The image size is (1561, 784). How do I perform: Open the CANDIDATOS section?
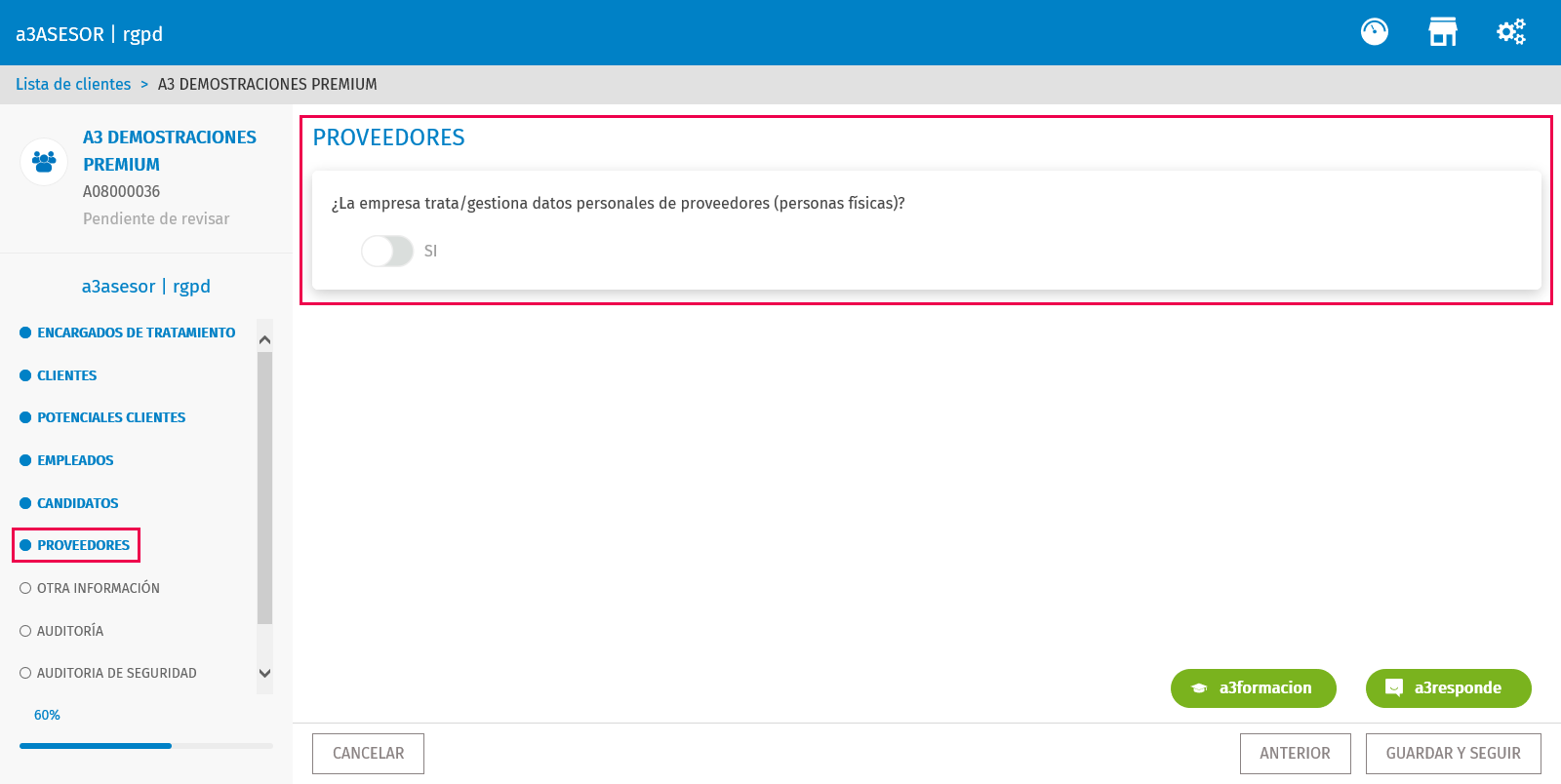[78, 503]
